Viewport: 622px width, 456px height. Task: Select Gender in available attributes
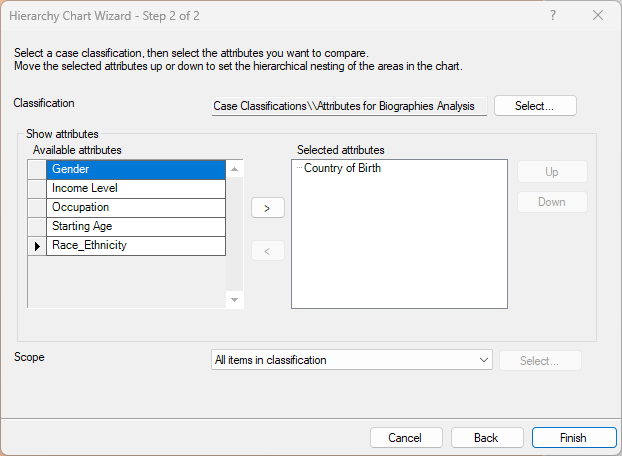pyautogui.click(x=136, y=169)
